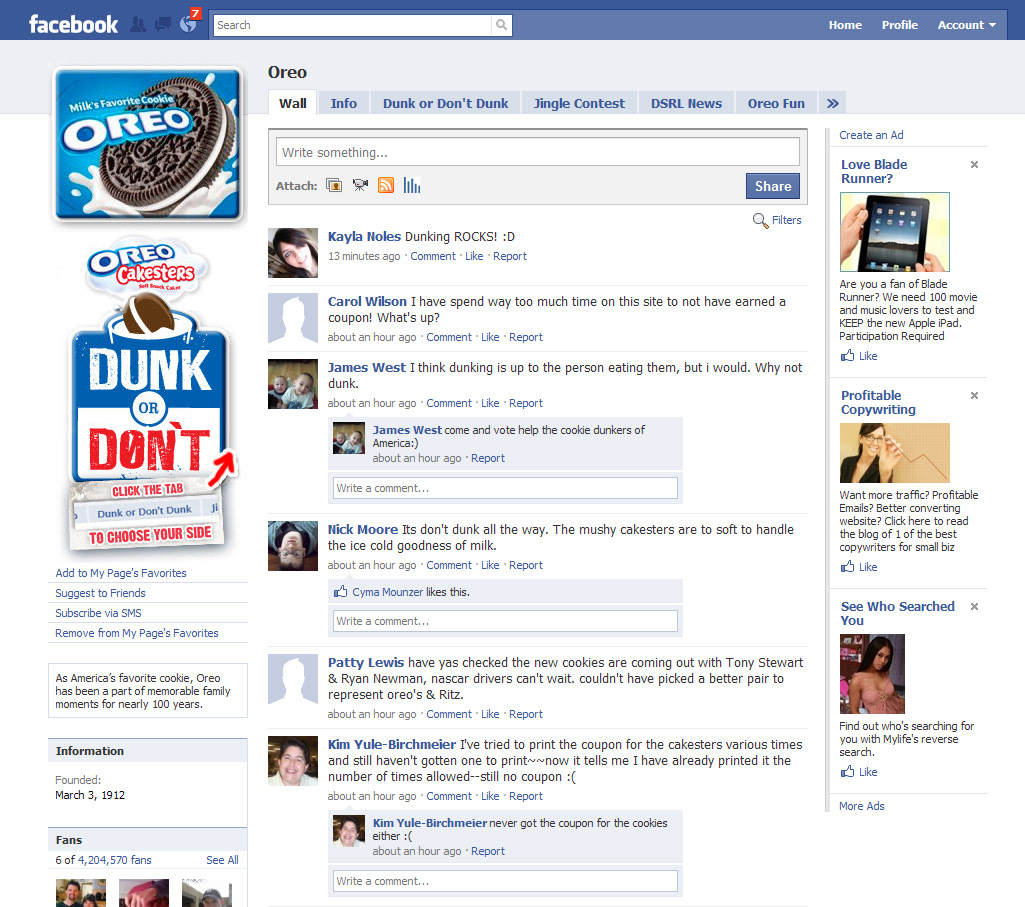Image resolution: width=1025 pixels, height=907 pixels.
Task: Switch to the Info tab
Action: pyautogui.click(x=344, y=103)
